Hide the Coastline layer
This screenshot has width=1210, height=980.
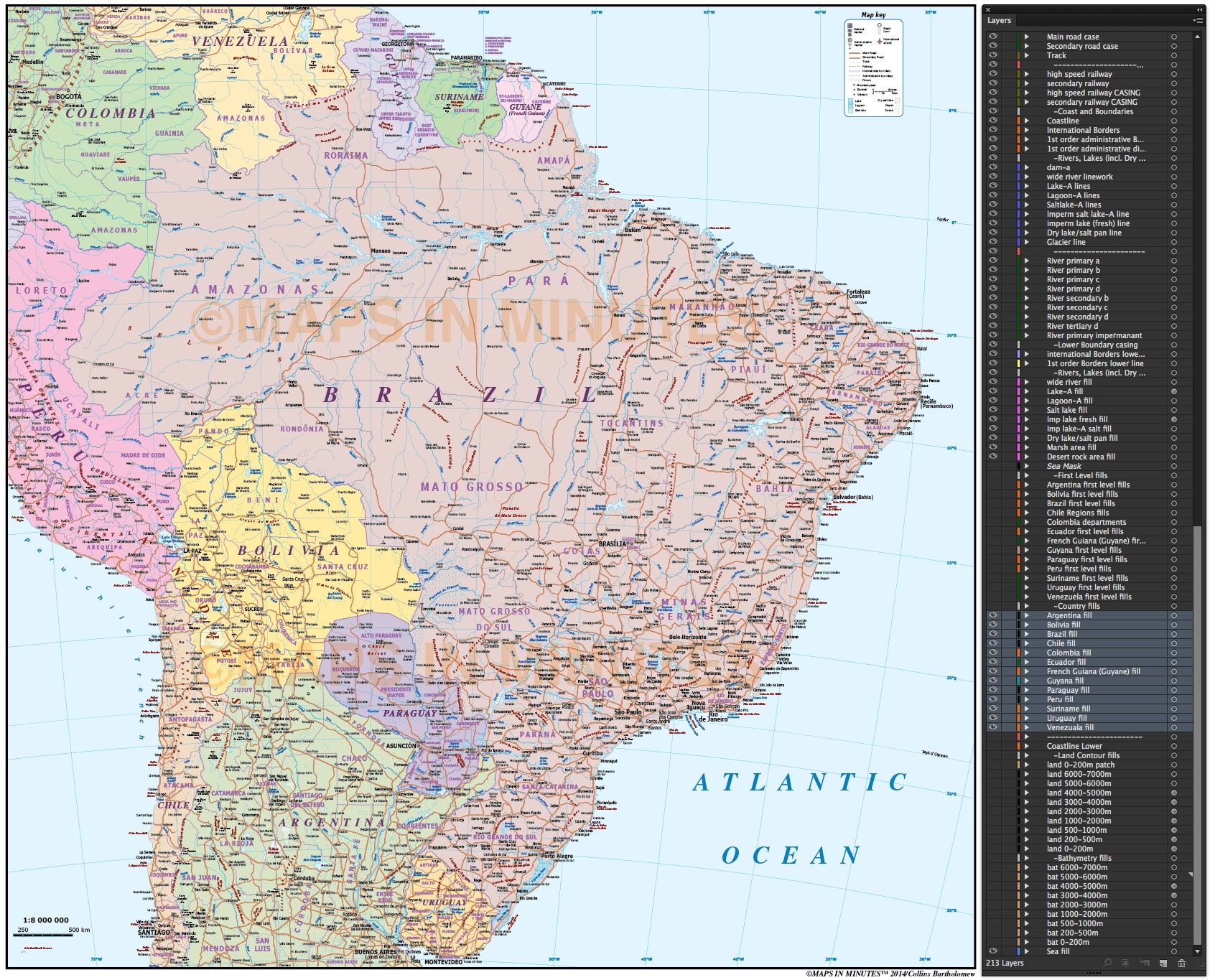click(x=993, y=121)
